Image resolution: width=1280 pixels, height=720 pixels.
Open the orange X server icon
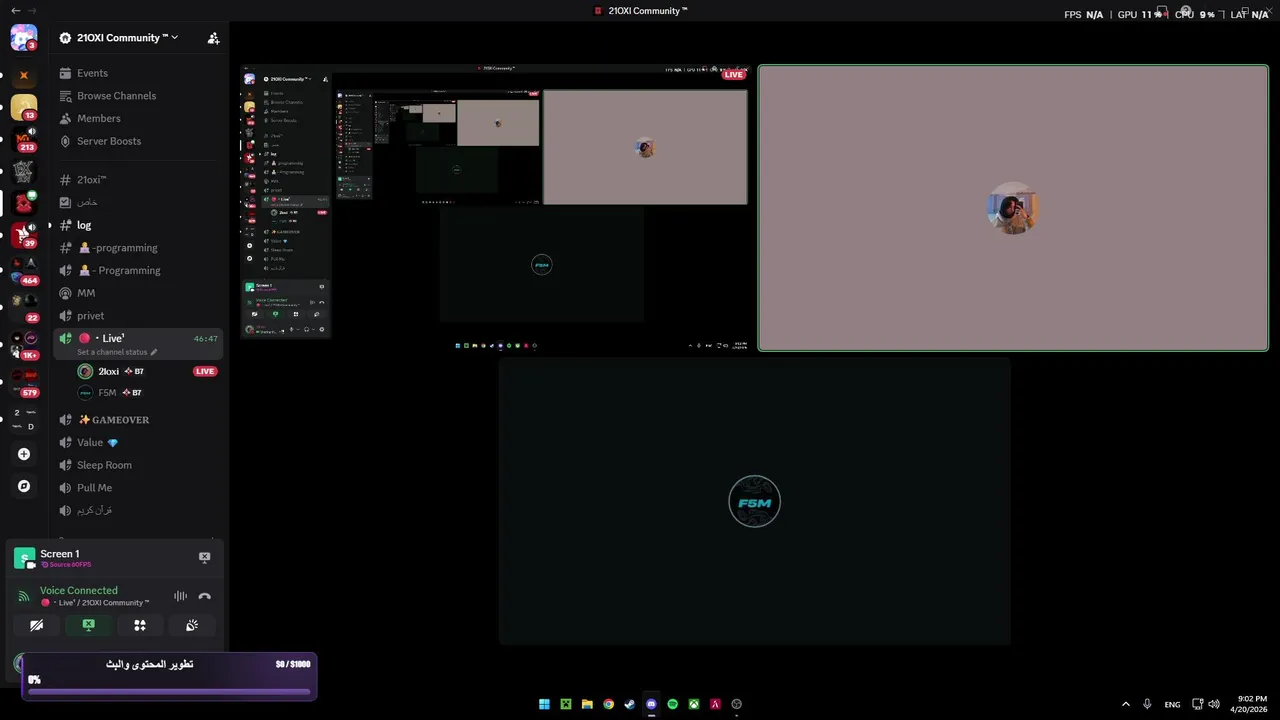[24, 75]
